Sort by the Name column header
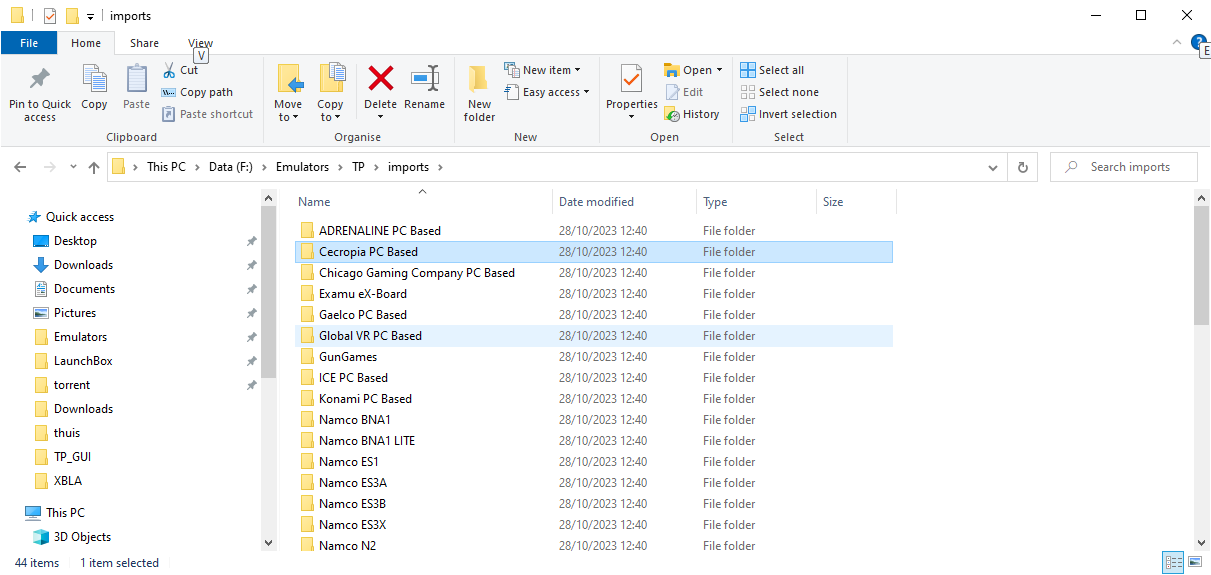The height and width of the screenshot is (575, 1211). click(x=421, y=202)
